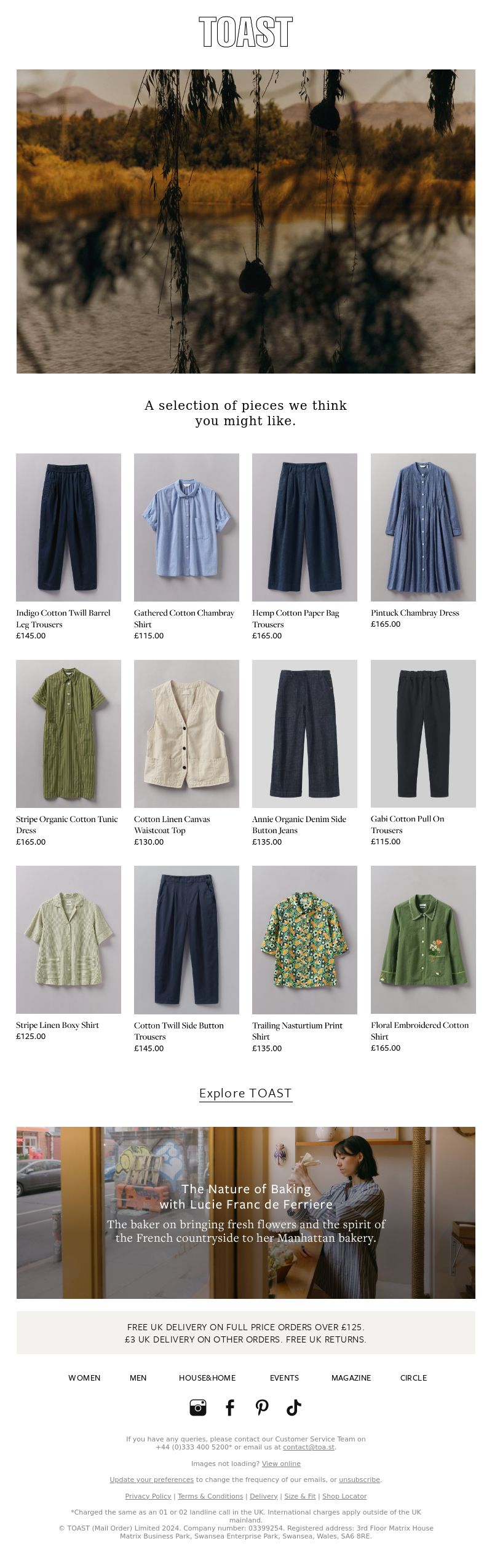Email contact@toa.st address link
The width and height of the screenshot is (492, 1568).
(309, 1447)
